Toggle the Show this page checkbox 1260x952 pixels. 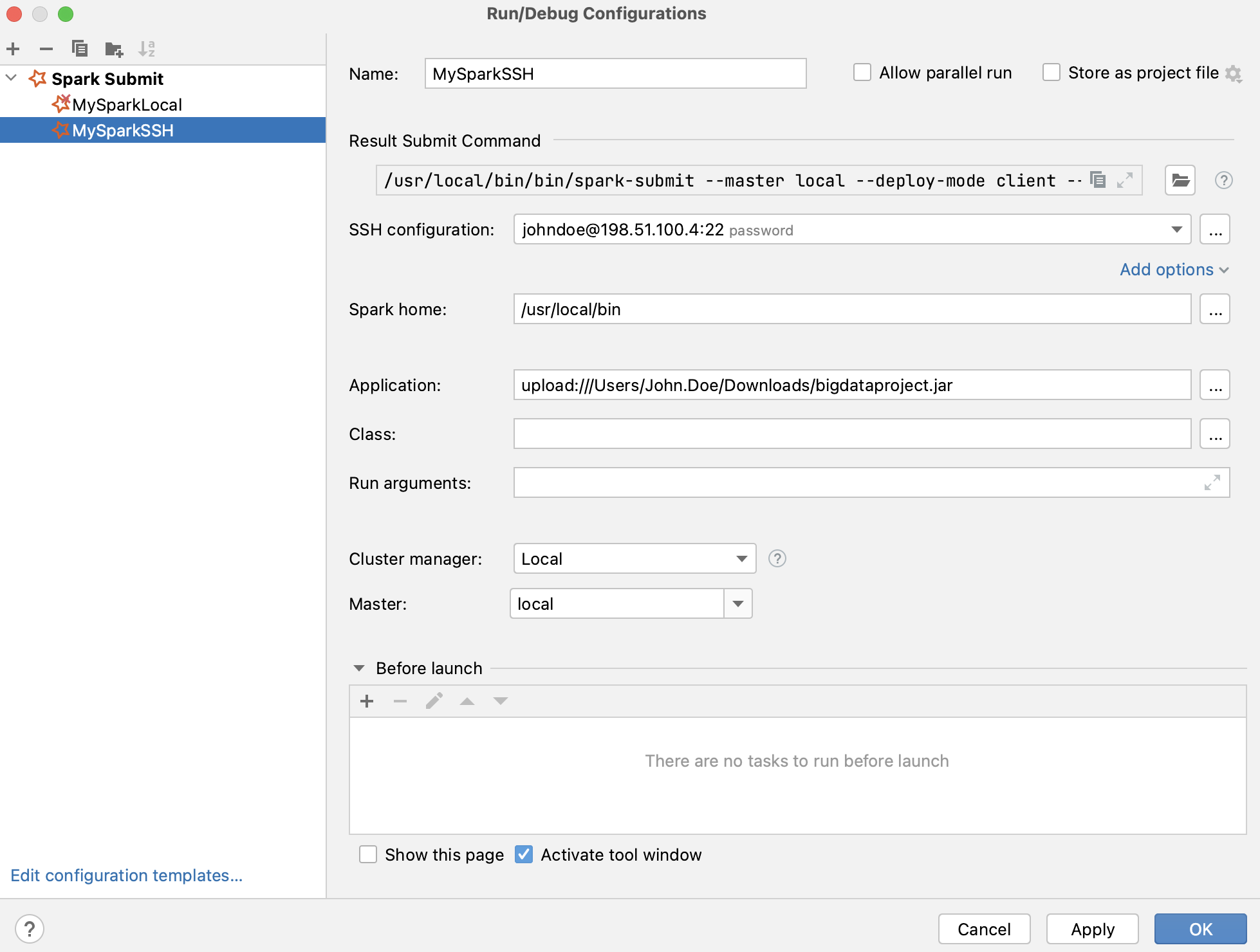pos(366,854)
